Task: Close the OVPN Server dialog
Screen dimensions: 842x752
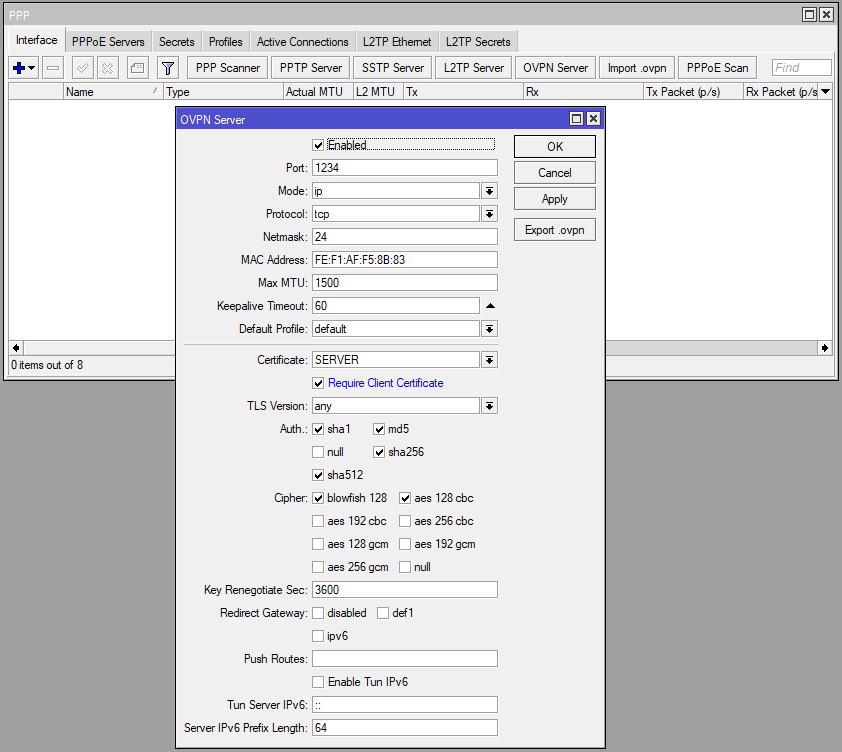Action: tap(593, 119)
